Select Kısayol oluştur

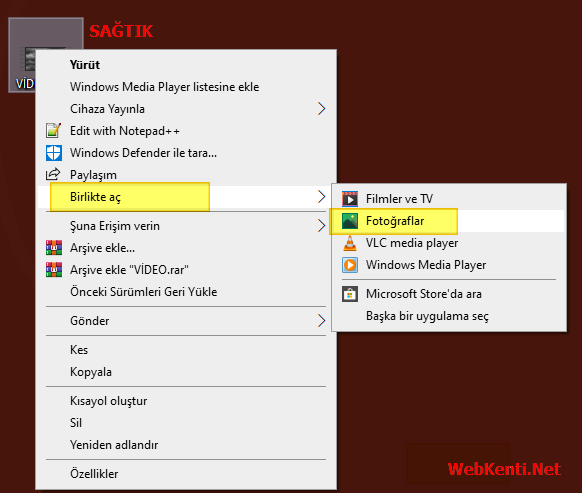(x=186, y=401)
